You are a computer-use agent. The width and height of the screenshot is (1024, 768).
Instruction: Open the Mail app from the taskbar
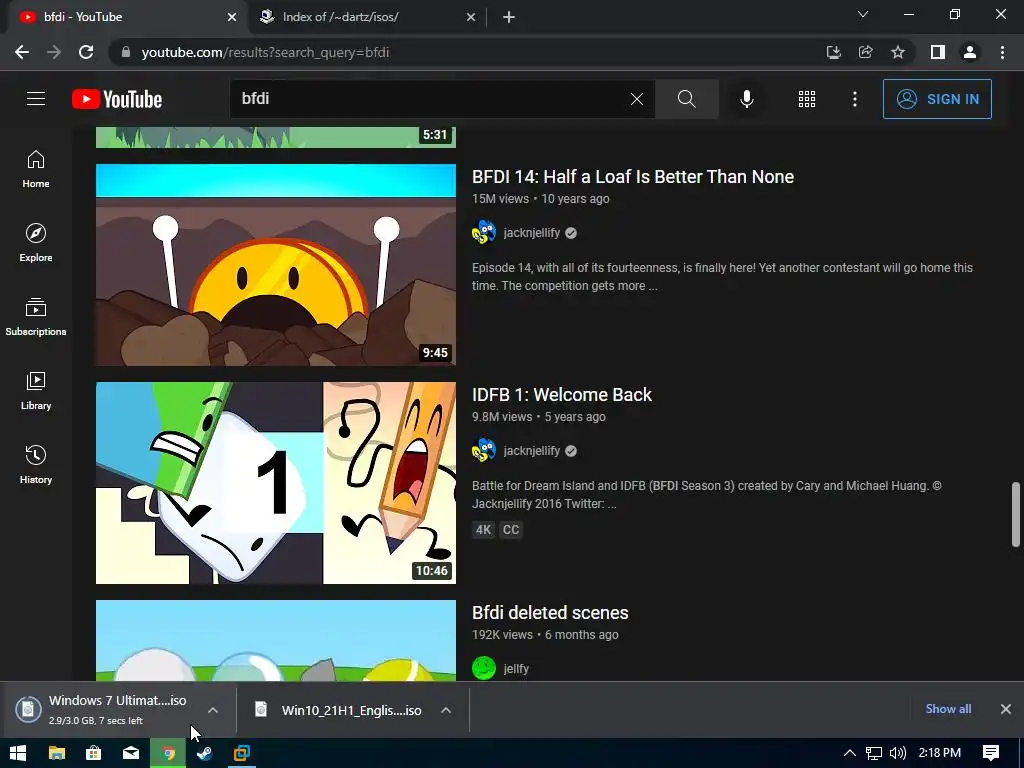(x=131, y=753)
